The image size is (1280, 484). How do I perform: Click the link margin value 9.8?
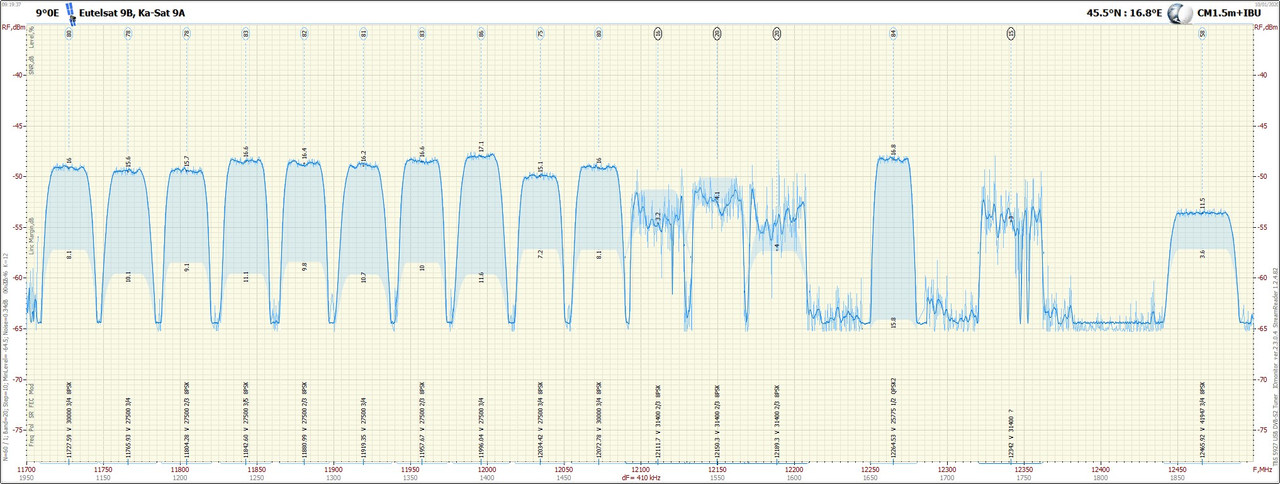coord(305,266)
